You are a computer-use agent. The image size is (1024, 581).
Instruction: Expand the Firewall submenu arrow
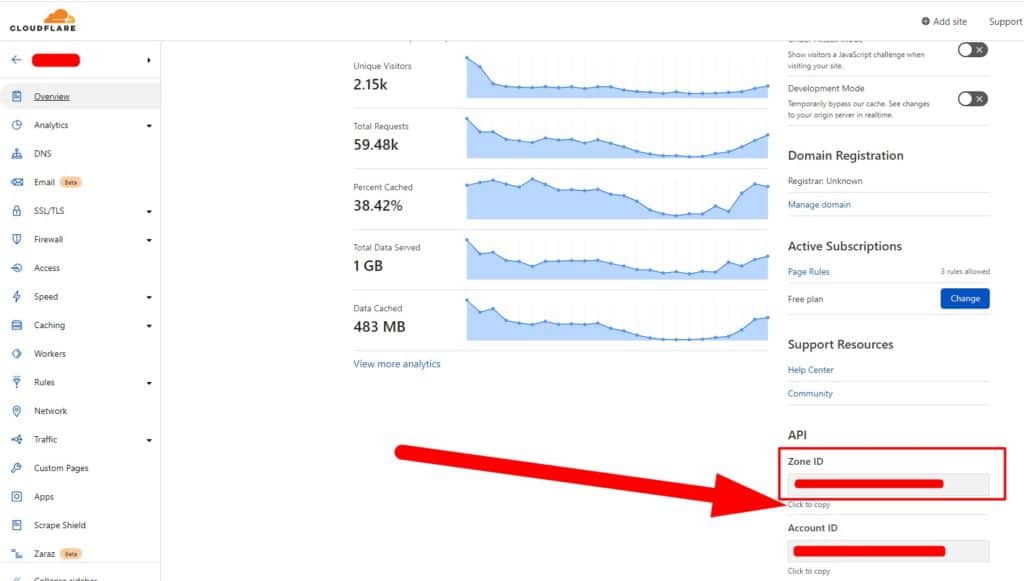tap(149, 240)
